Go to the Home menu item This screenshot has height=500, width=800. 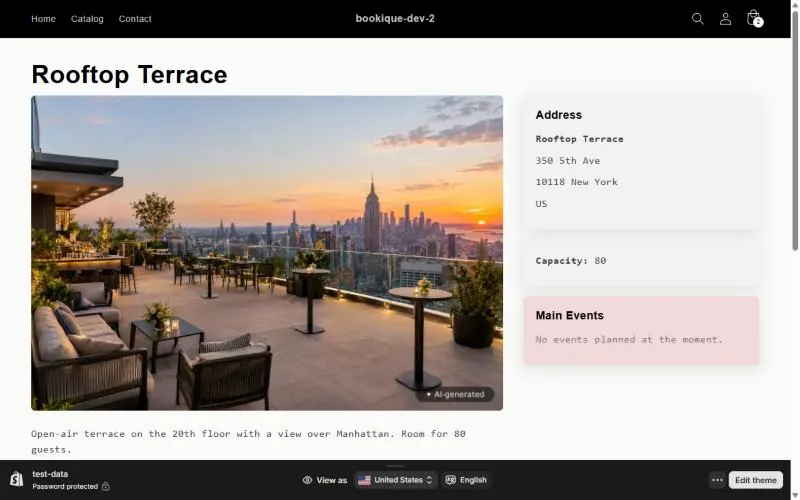point(43,19)
